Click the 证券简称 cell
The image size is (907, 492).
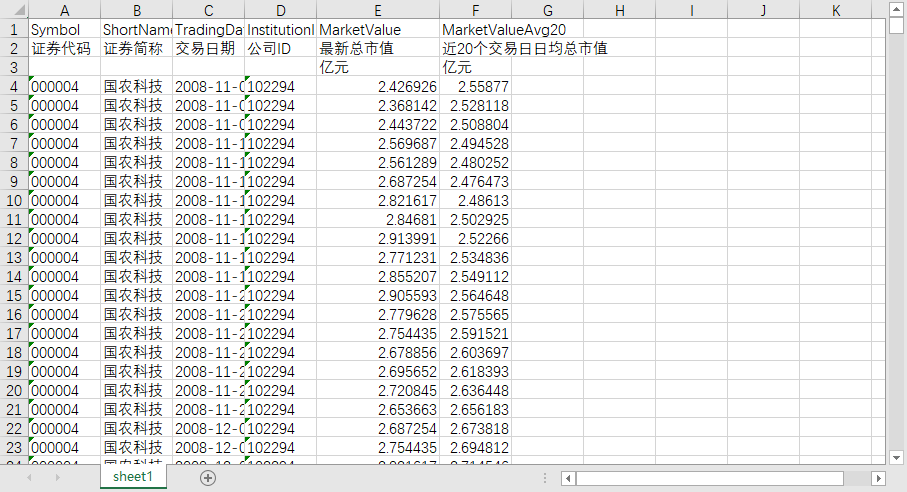137,49
